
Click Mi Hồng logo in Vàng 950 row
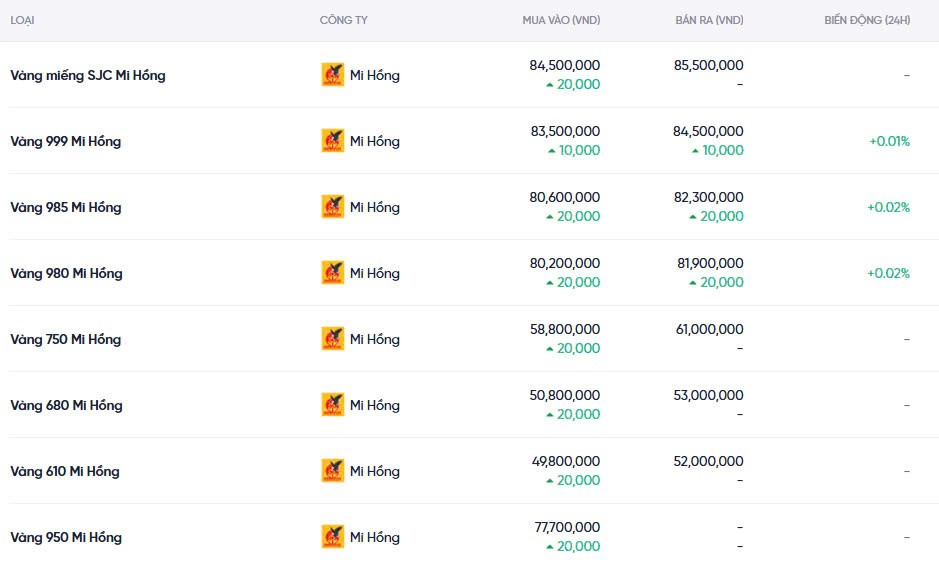pyautogui.click(x=332, y=537)
